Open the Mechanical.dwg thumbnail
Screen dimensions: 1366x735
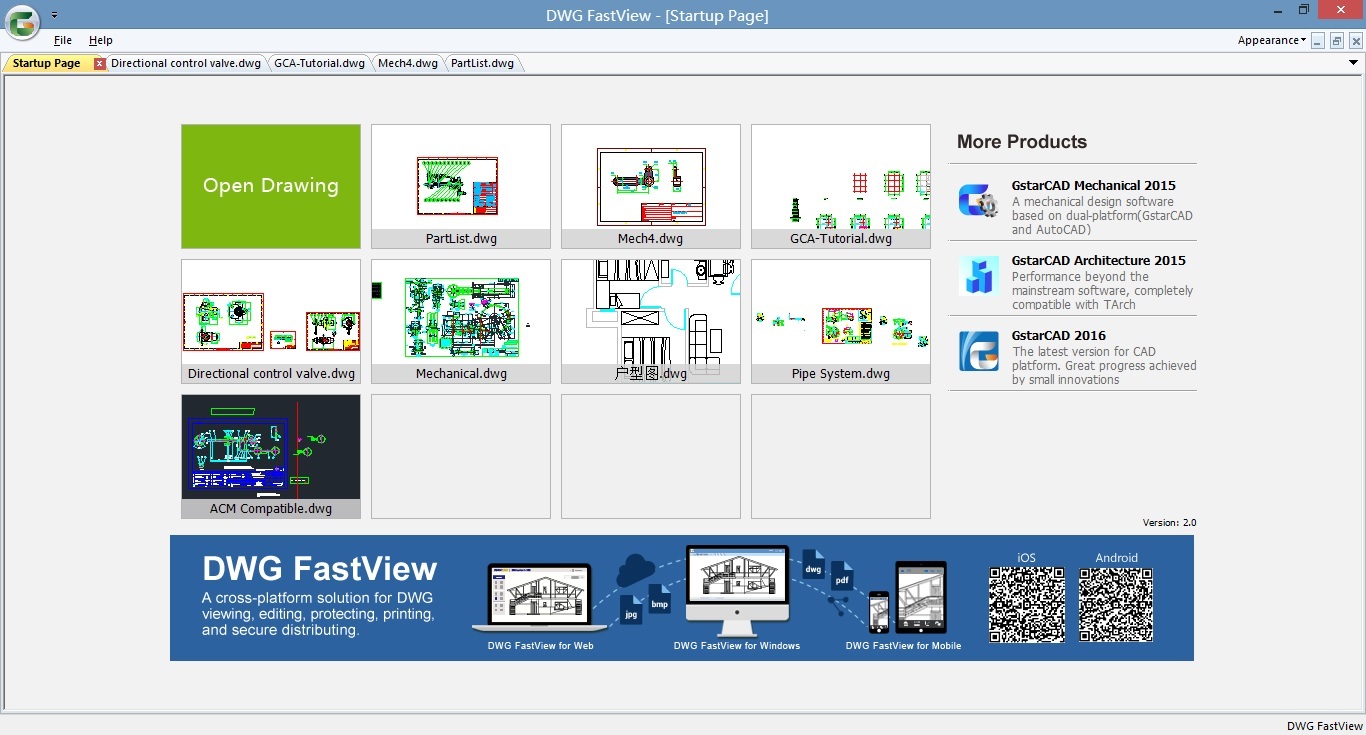tap(461, 321)
